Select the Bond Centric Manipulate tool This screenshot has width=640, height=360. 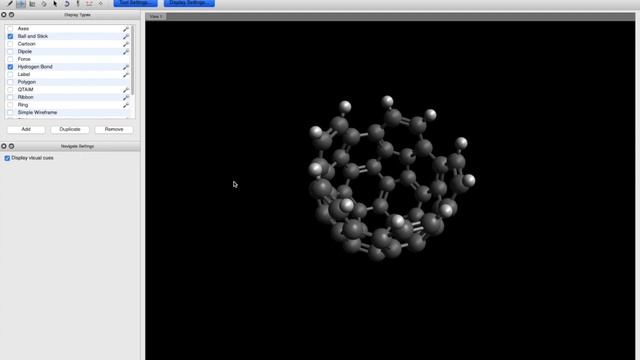coord(32,3)
